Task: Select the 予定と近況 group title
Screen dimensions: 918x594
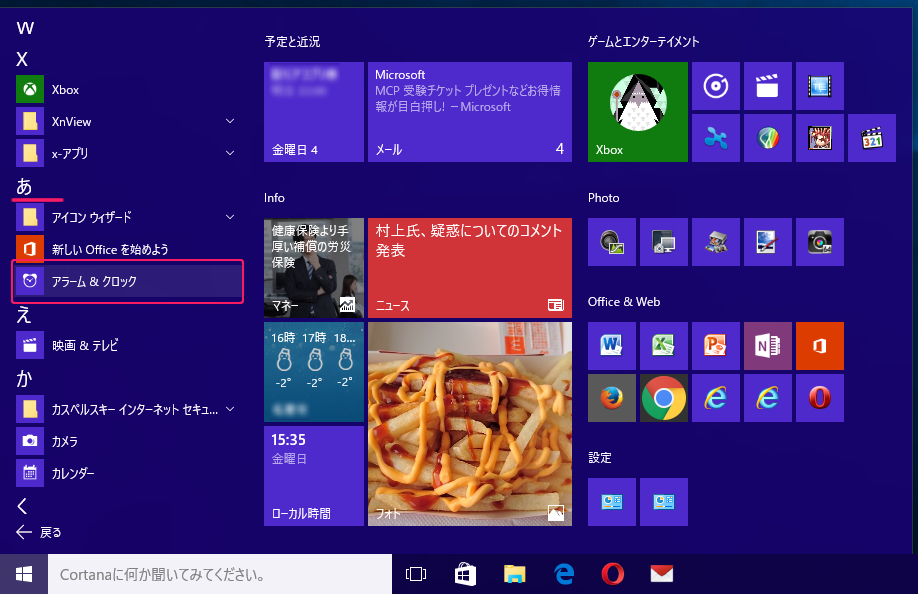Action: pos(292,42)
